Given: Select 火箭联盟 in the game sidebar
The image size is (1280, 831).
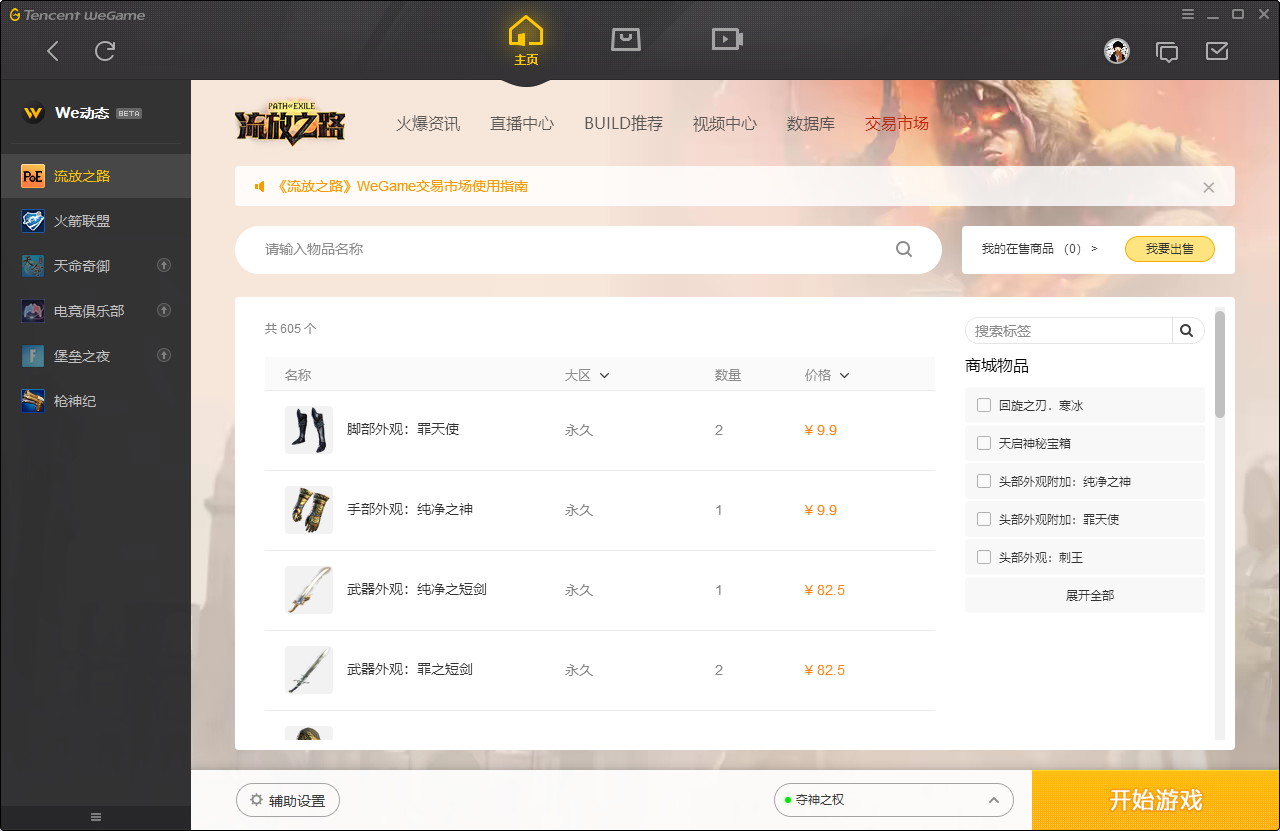Looking at the screenshot, I should coord(95,221).
